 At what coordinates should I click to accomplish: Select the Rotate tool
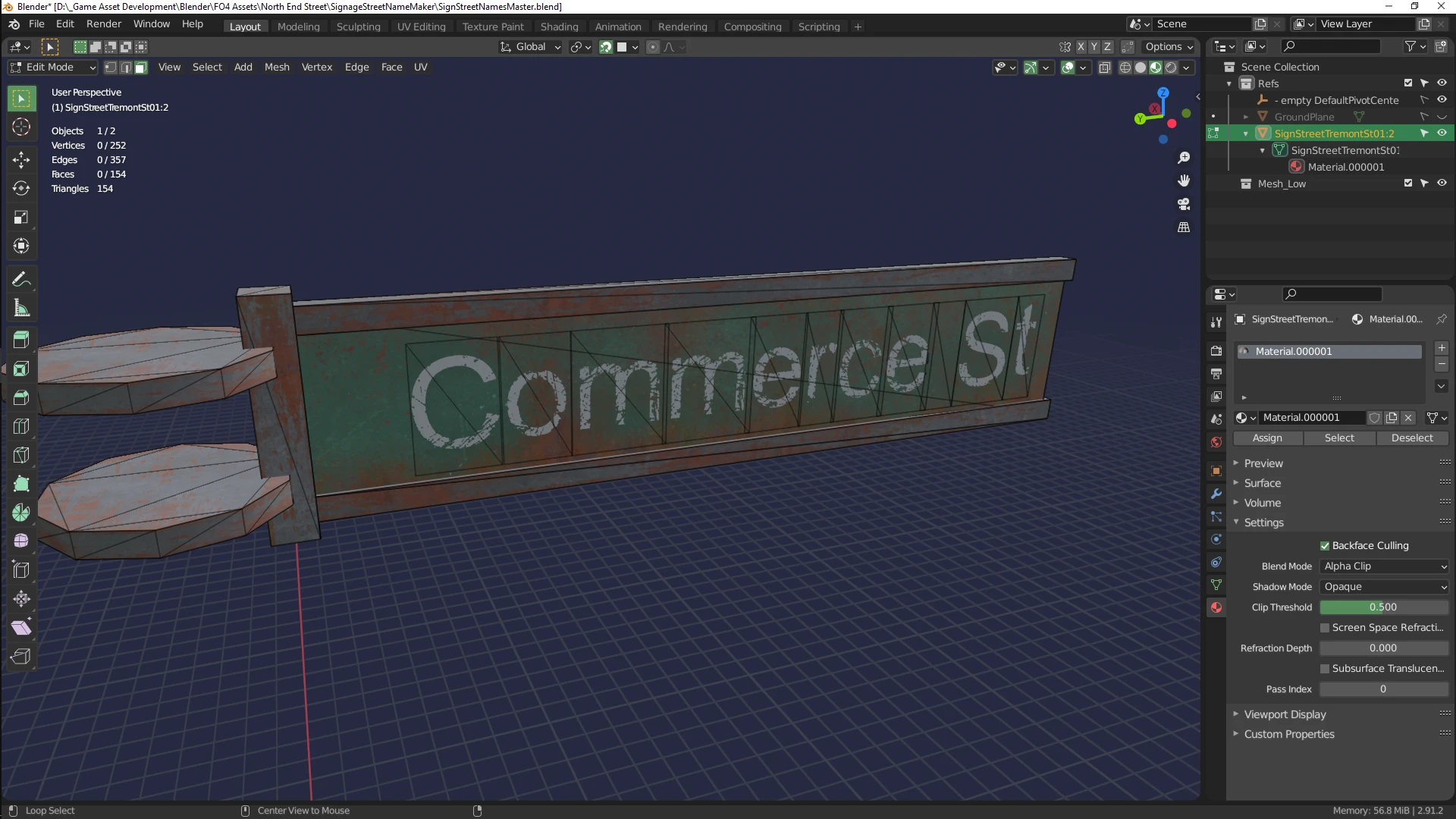pyautogui.click(x=21, y=188)
